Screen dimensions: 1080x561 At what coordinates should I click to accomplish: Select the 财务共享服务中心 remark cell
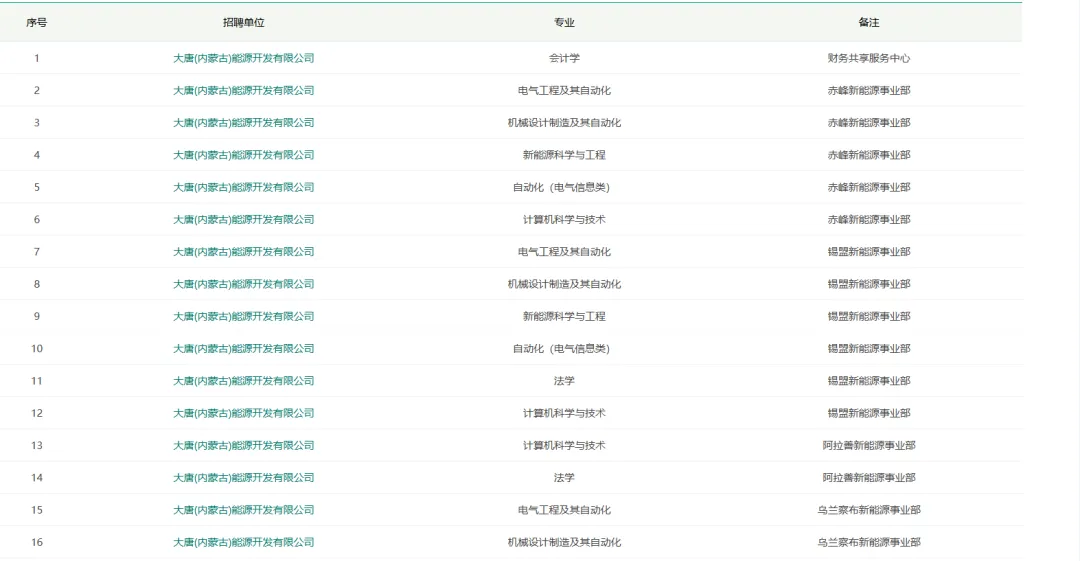(868, 58)
